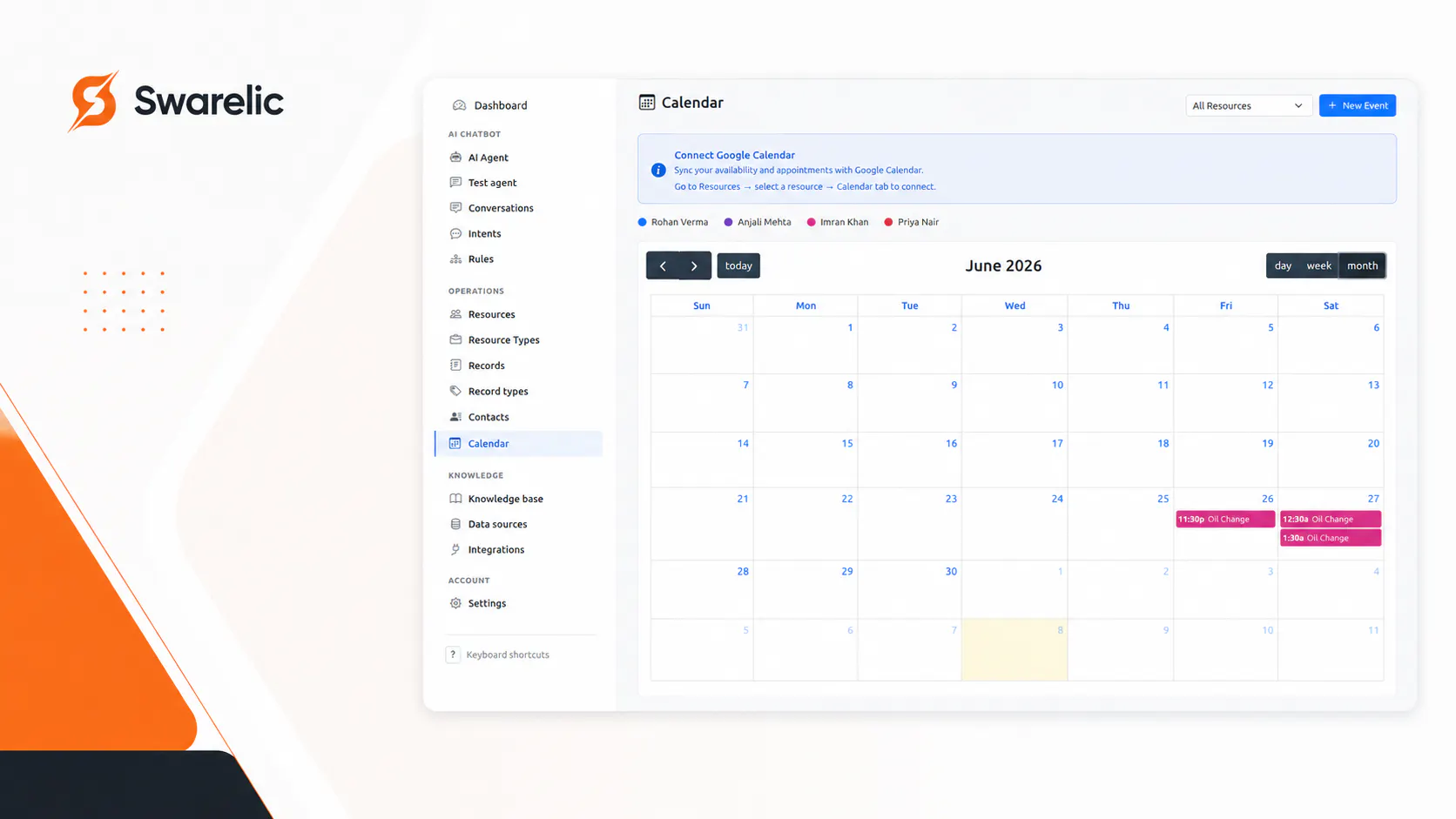Screen dimensions: 1456x819
Task: Select June 10 in the calendar
Action: point(1014,403)
